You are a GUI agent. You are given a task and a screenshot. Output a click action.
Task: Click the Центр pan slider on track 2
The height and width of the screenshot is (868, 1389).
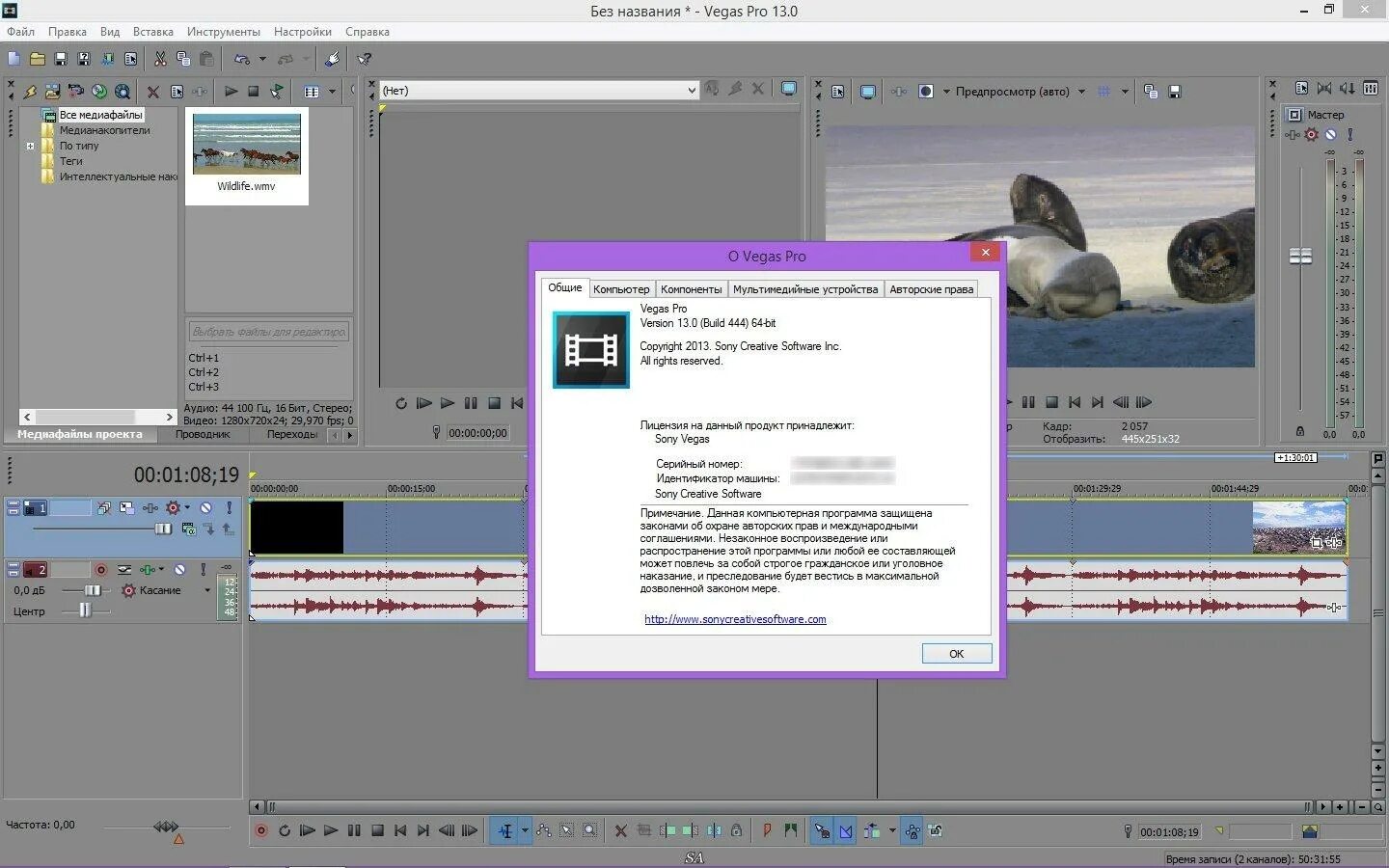pyautogui.click(x=85, y=610)
